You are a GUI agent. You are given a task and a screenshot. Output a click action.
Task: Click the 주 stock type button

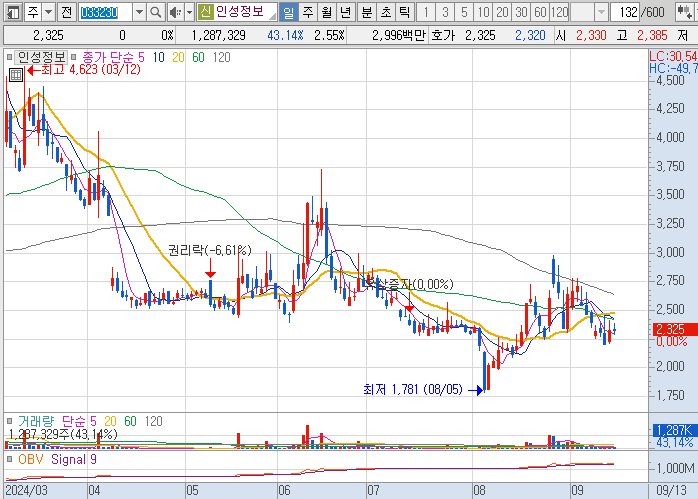click(x=33, y=12)
